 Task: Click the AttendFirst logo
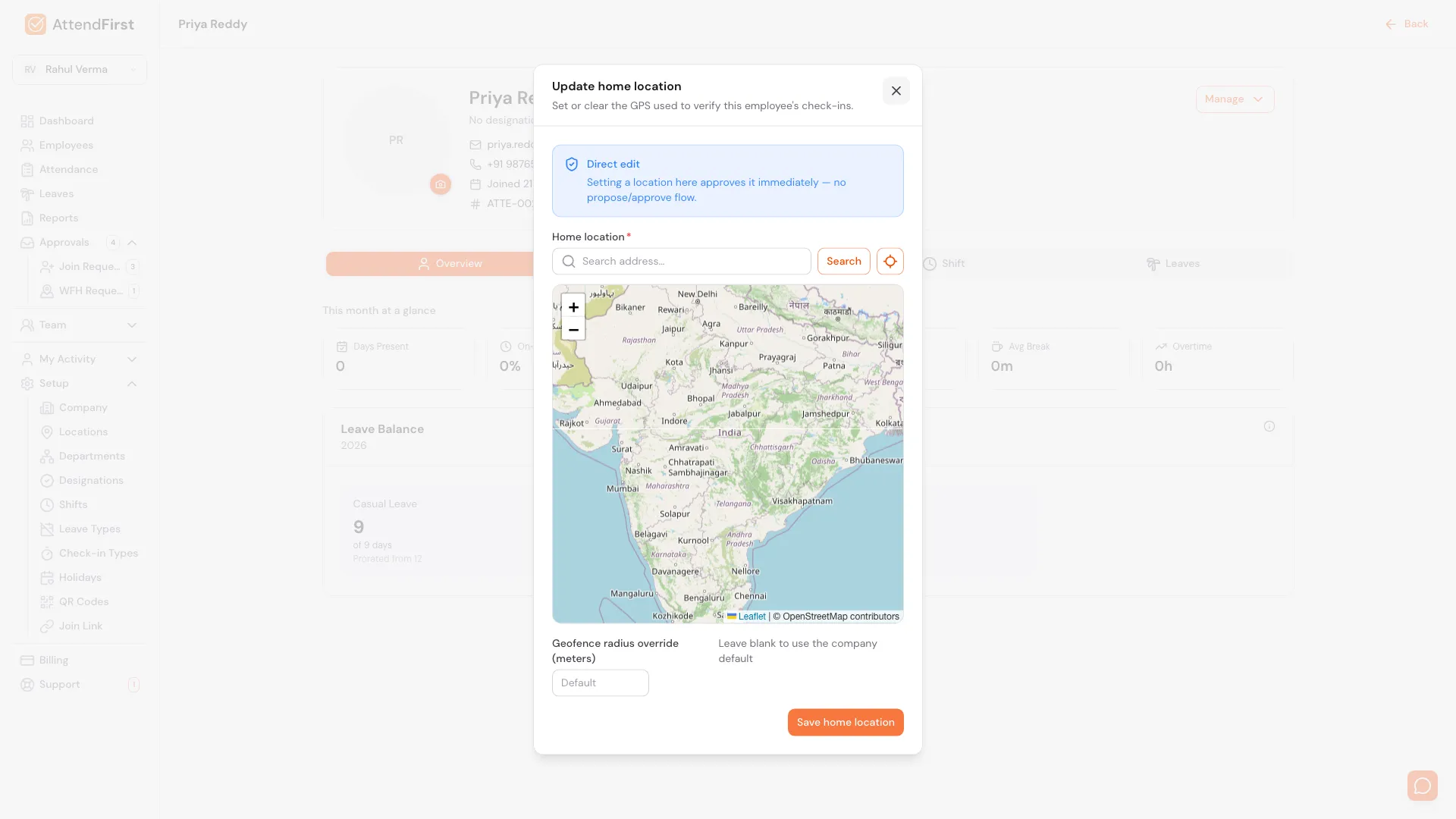pos(79,24)
